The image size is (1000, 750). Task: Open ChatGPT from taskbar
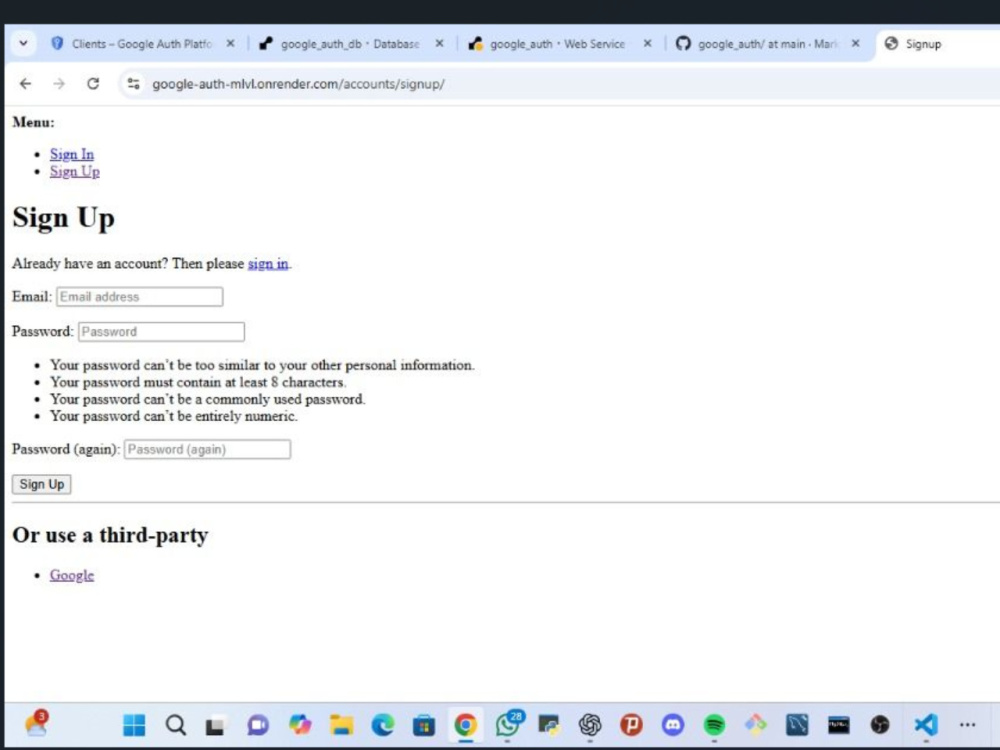pos(590,724)
